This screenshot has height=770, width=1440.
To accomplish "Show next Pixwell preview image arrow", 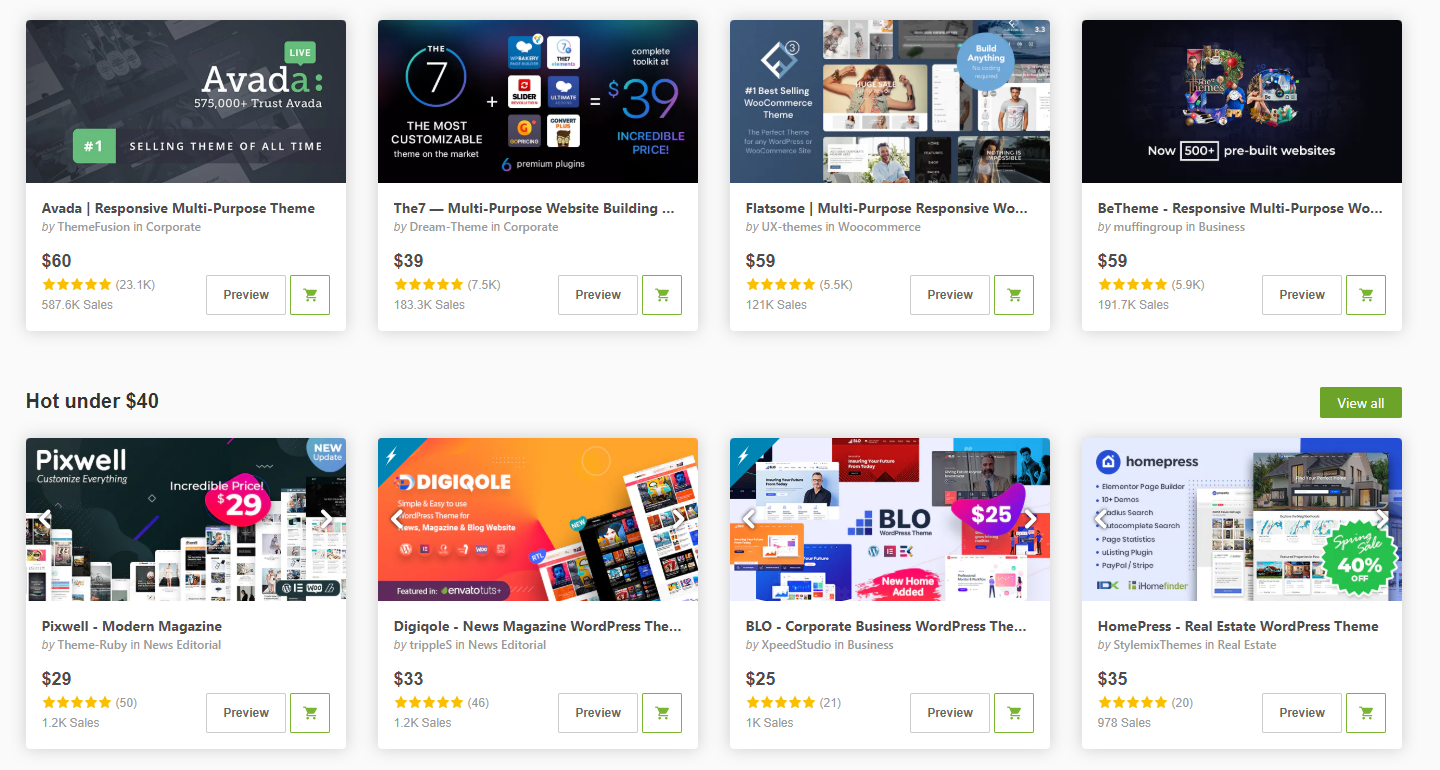I will click(327, 519).
